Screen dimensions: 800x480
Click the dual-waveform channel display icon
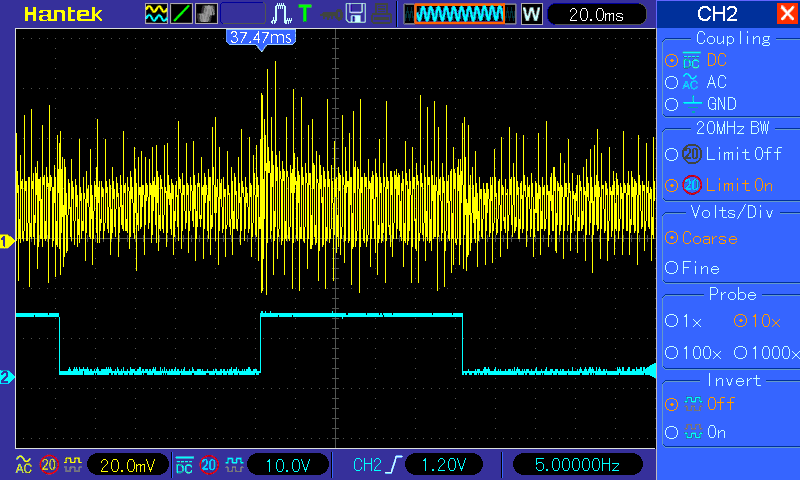[x=156, y=14]
